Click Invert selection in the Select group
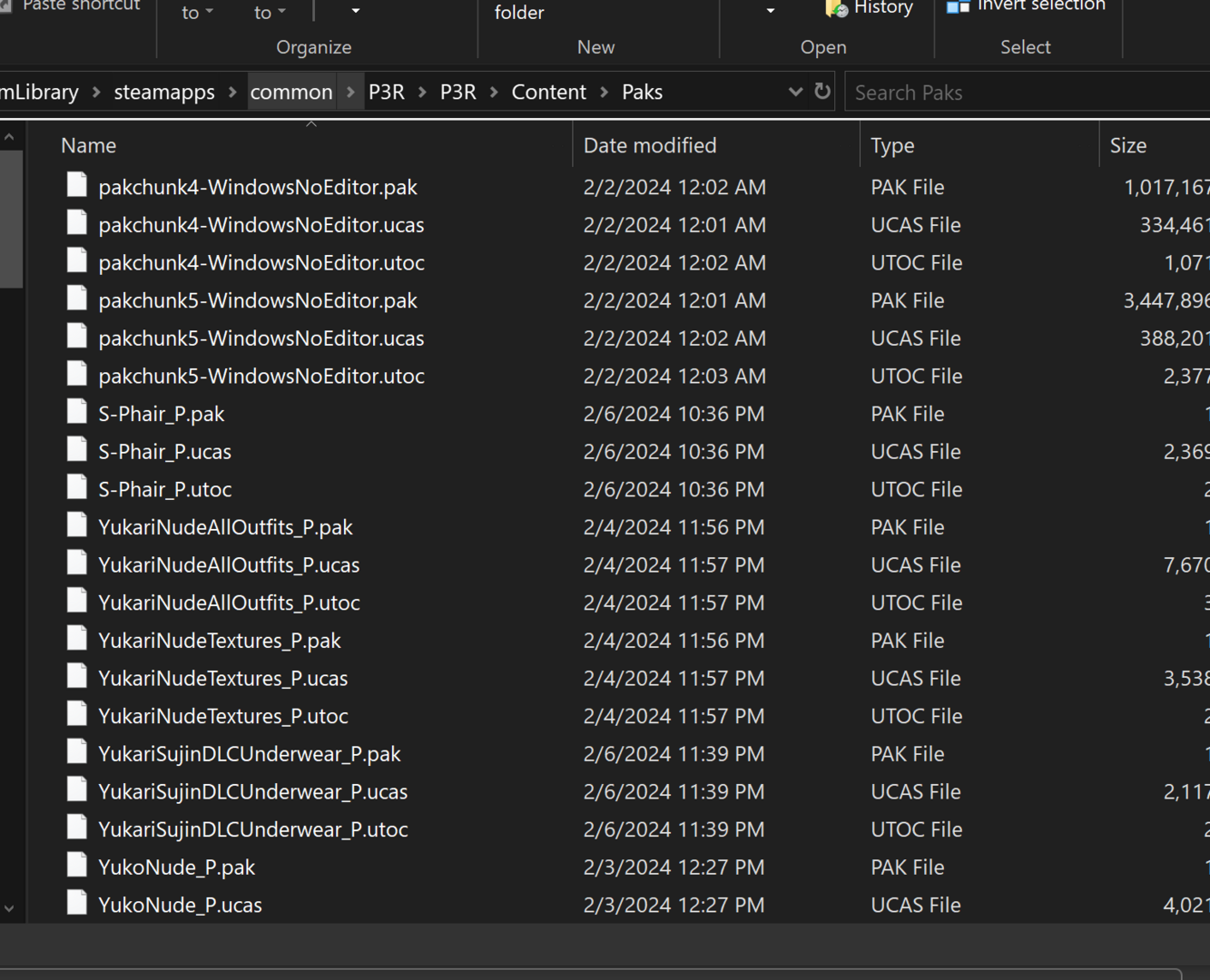This screenshot has height=980, width=1210. [1026, 6]
